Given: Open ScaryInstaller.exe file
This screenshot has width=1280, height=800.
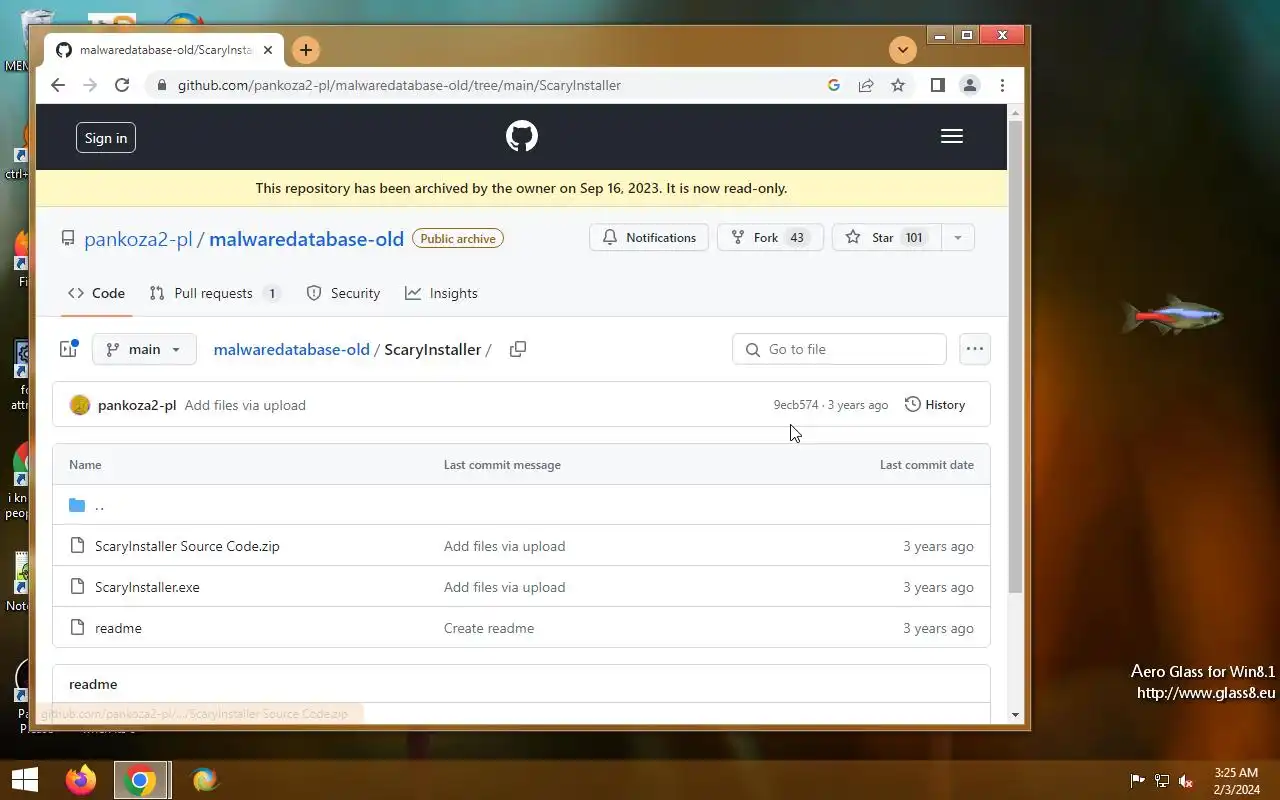Looking at the screenshot, I should pyautogui.click(x=147, y=587).
